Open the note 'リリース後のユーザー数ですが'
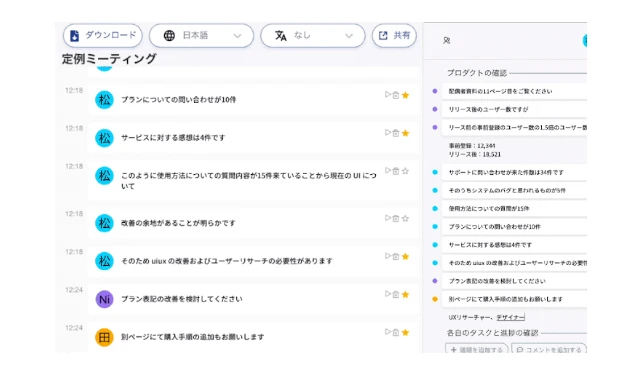Image resolution: width=636 pixels, height=378 pixels. pos(514,110)
